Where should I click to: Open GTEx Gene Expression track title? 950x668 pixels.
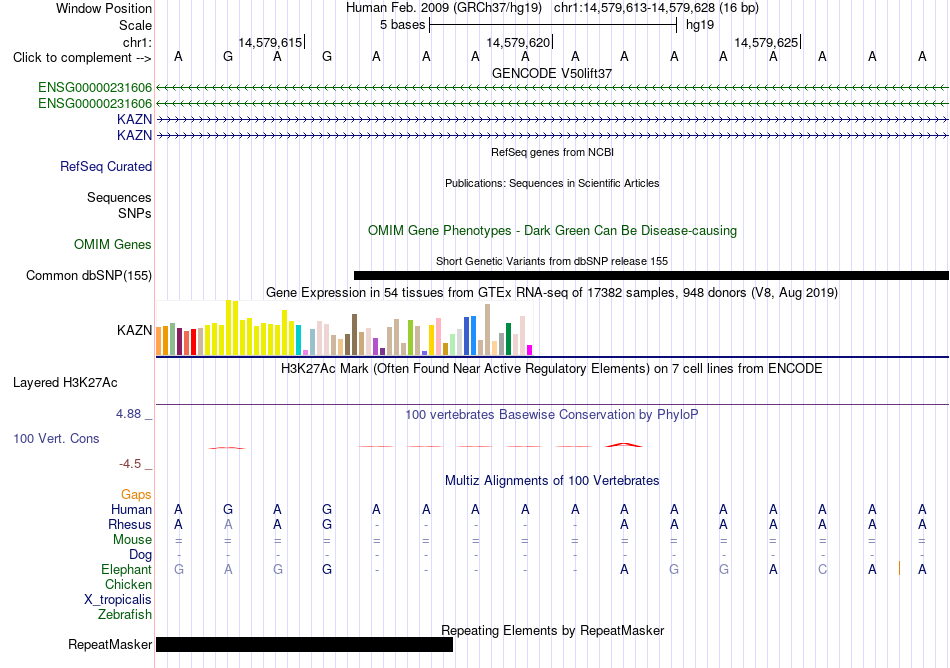tap(552, 293)
